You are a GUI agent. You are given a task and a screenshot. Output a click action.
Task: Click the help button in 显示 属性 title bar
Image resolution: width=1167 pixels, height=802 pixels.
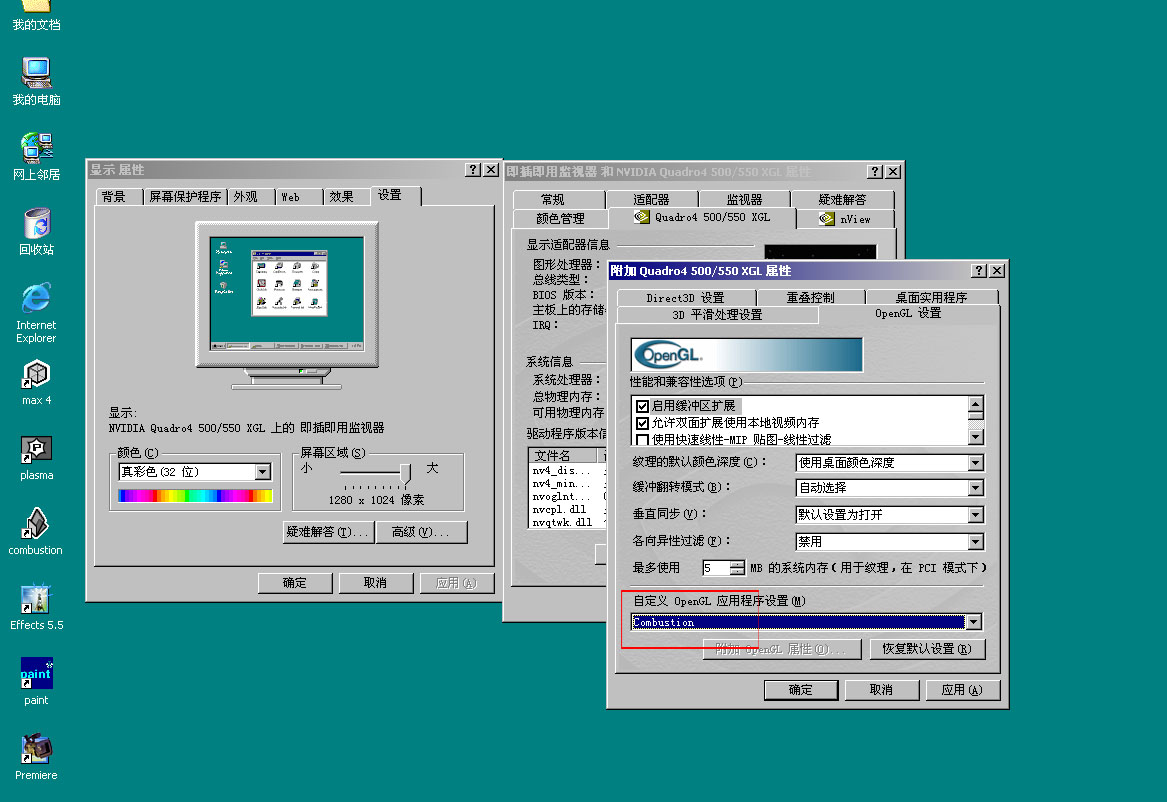pyautogui.click(x=473, y=170)
